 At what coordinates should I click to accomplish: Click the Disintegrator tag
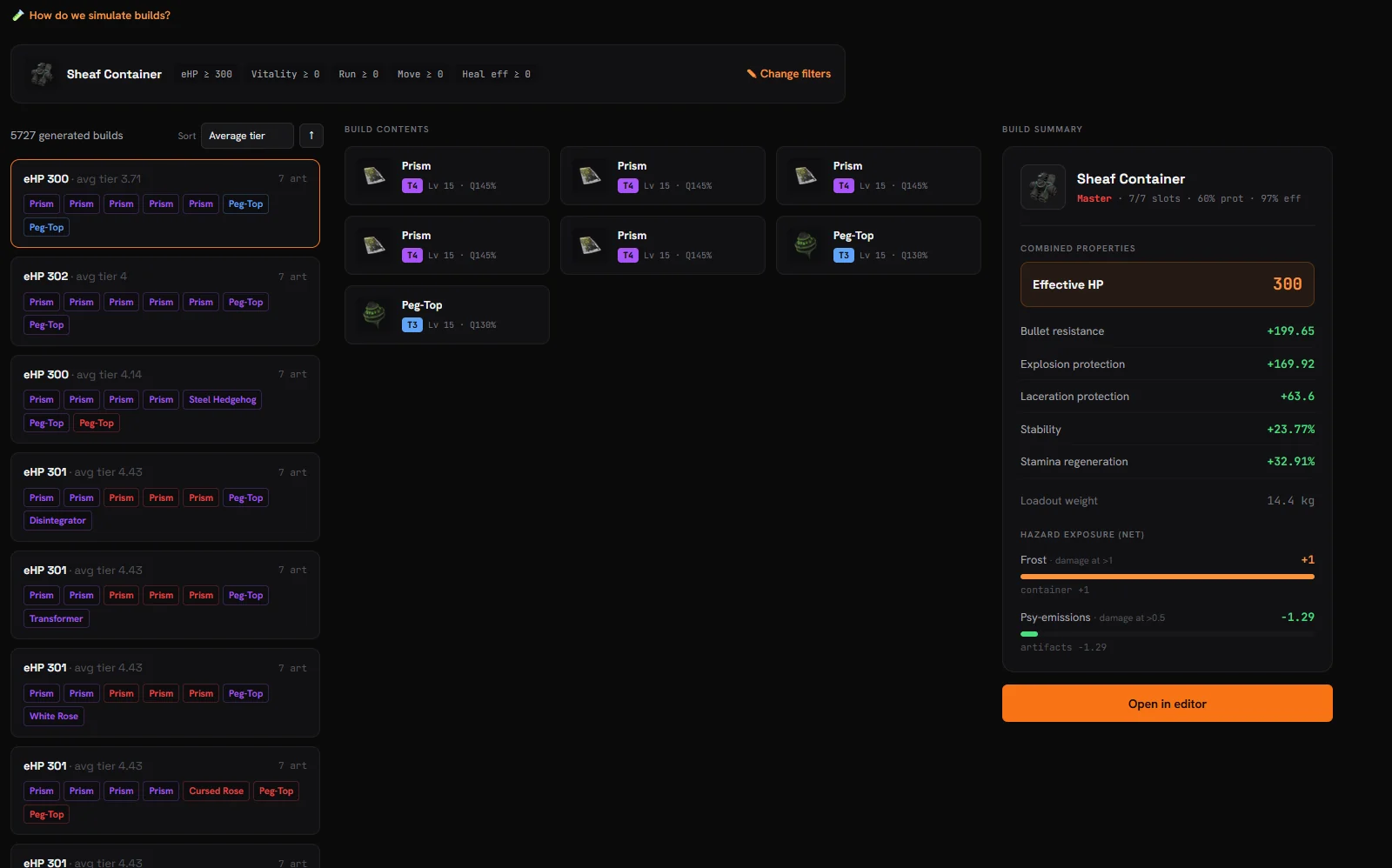tap(57, 521)
